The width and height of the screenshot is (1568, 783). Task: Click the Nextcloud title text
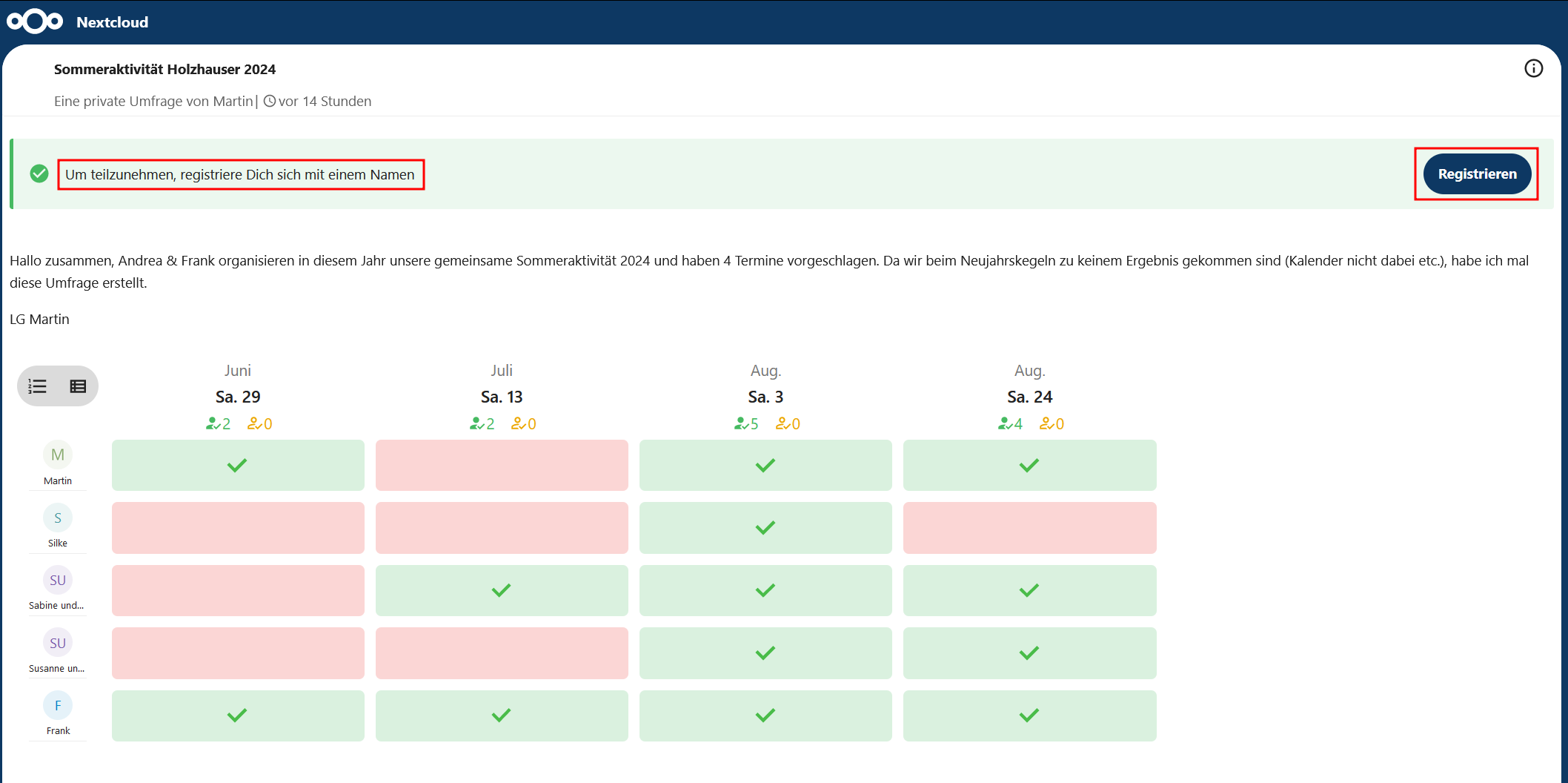click(x=112, y=22)
